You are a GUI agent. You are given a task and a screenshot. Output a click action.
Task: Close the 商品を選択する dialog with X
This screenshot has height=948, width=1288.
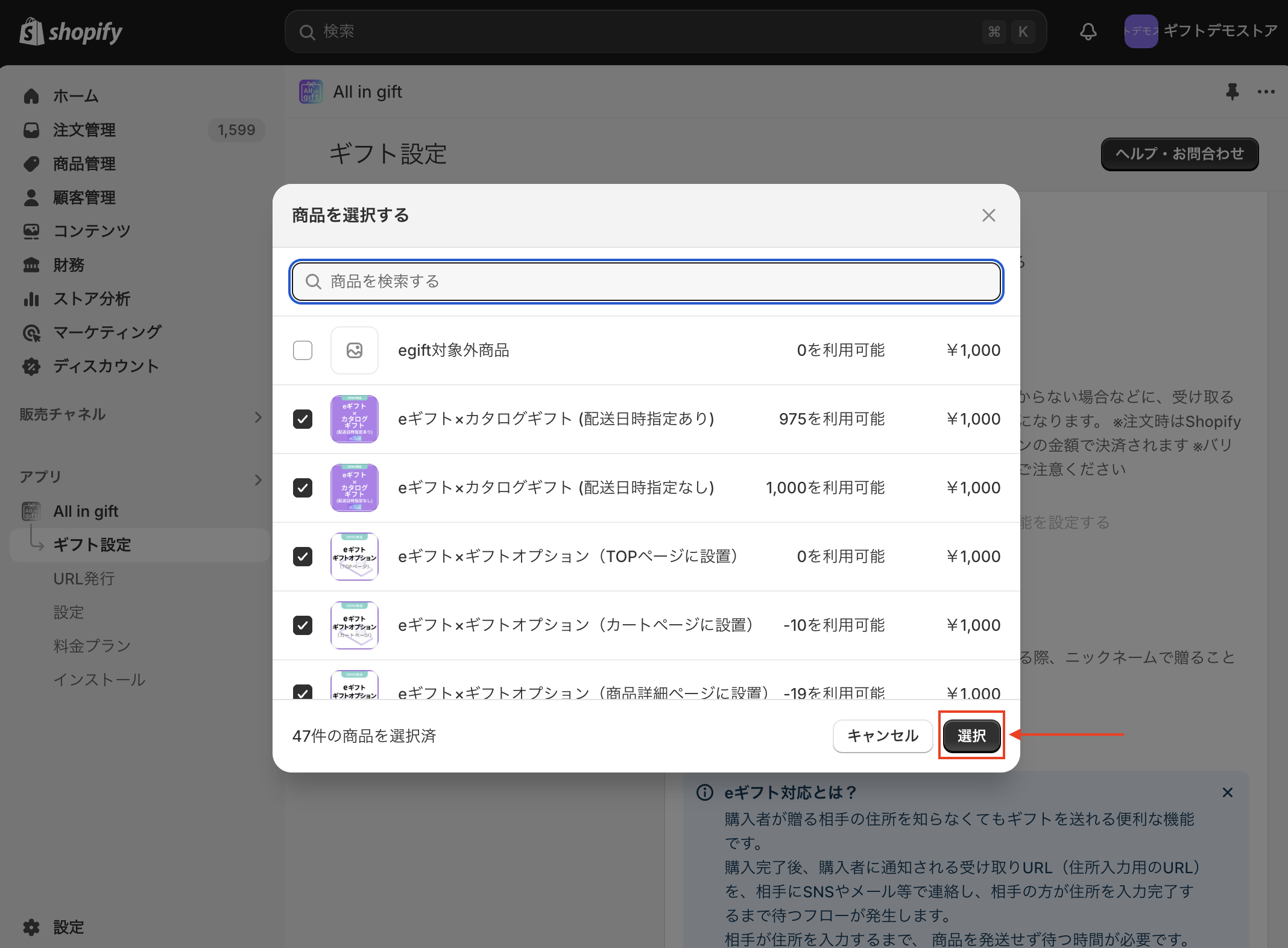click(x=988, y=215)
